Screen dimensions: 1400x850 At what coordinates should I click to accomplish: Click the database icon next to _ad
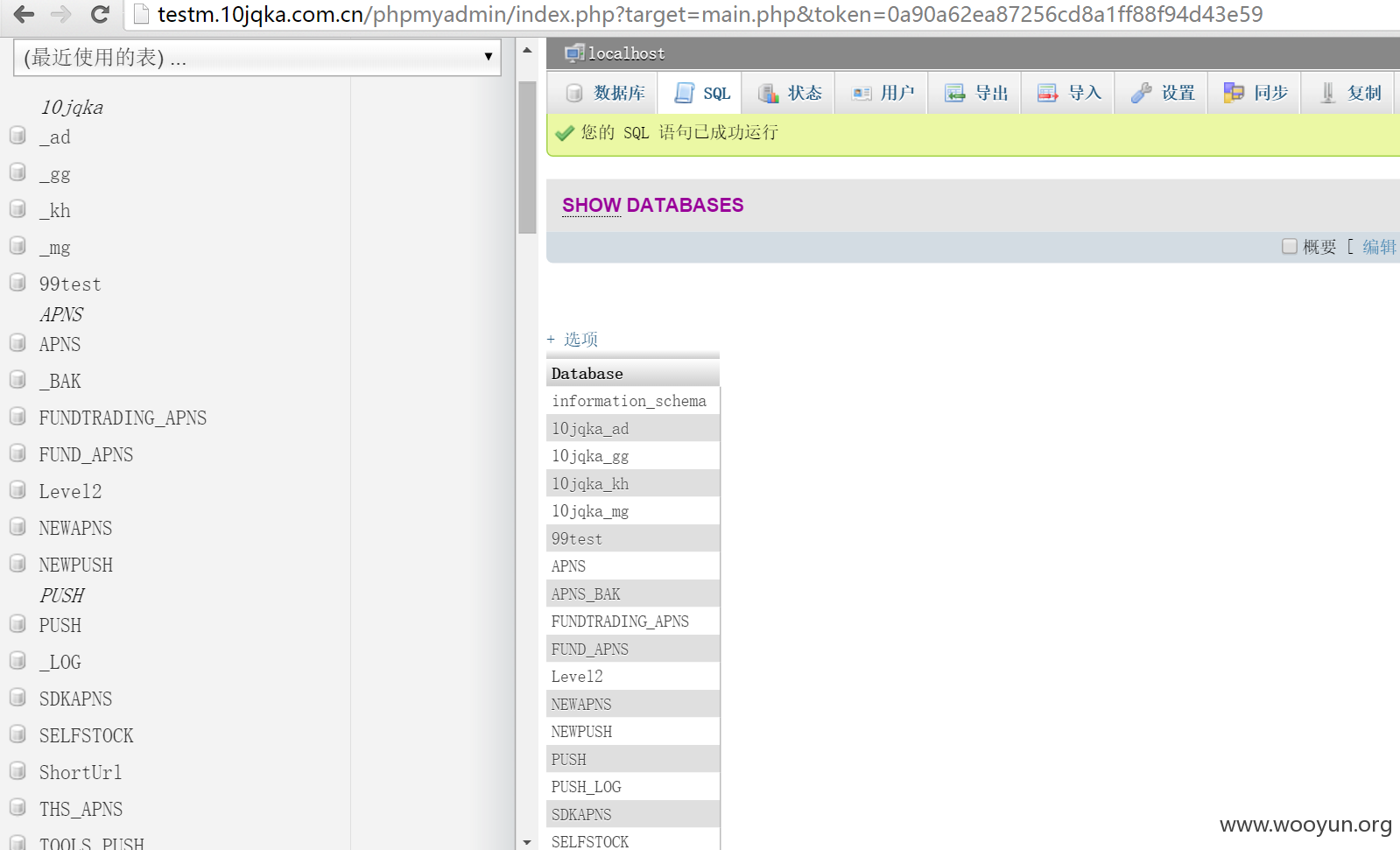click(x=18, y=135)
